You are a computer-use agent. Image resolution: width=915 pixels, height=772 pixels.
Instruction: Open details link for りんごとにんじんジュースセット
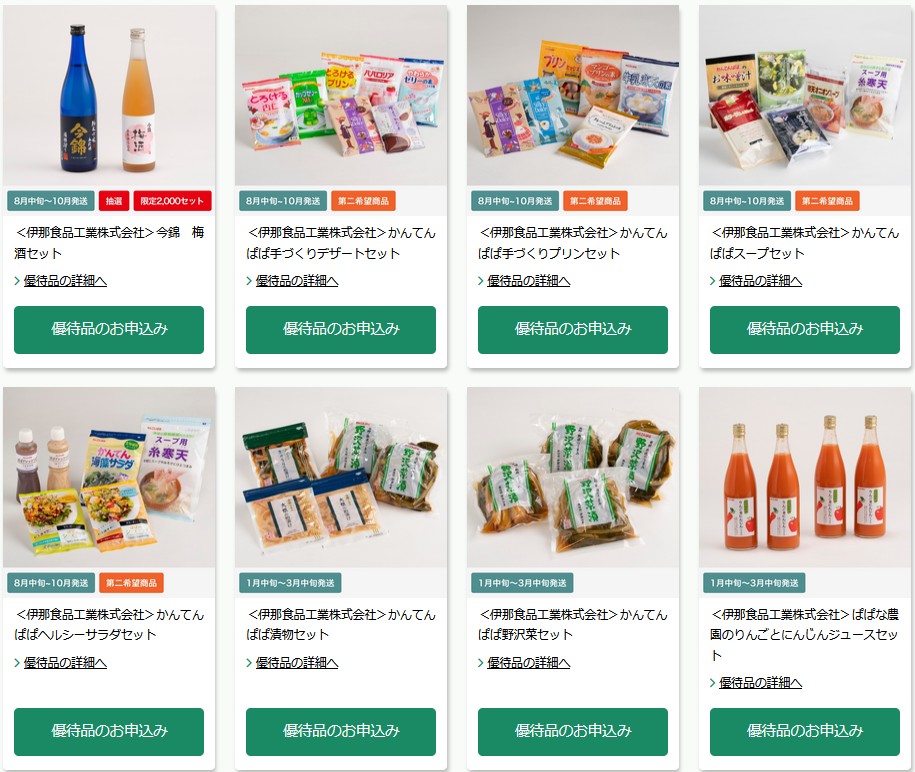point(760,683)
